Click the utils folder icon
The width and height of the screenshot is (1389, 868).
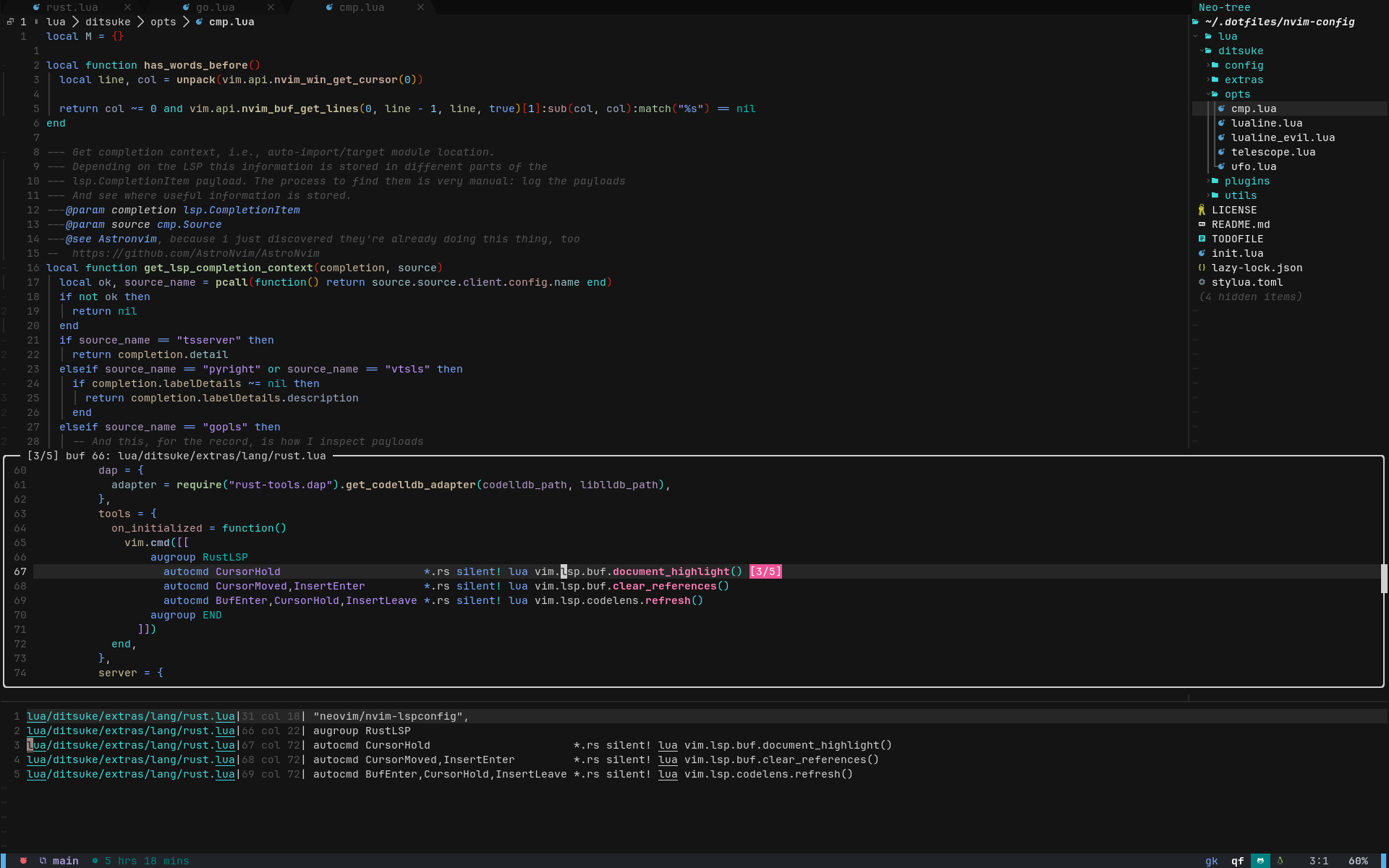click(1215, 195)
